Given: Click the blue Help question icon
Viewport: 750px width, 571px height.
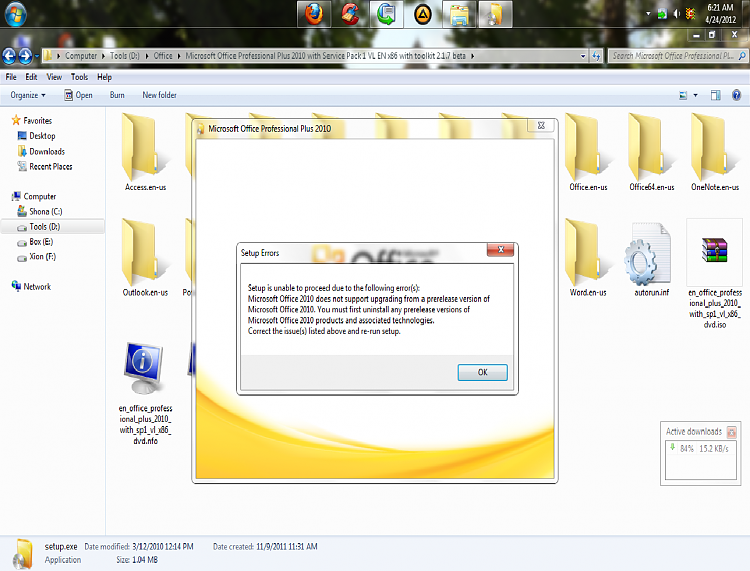Looking at the screenshot, I should click(x=737, y=95).
